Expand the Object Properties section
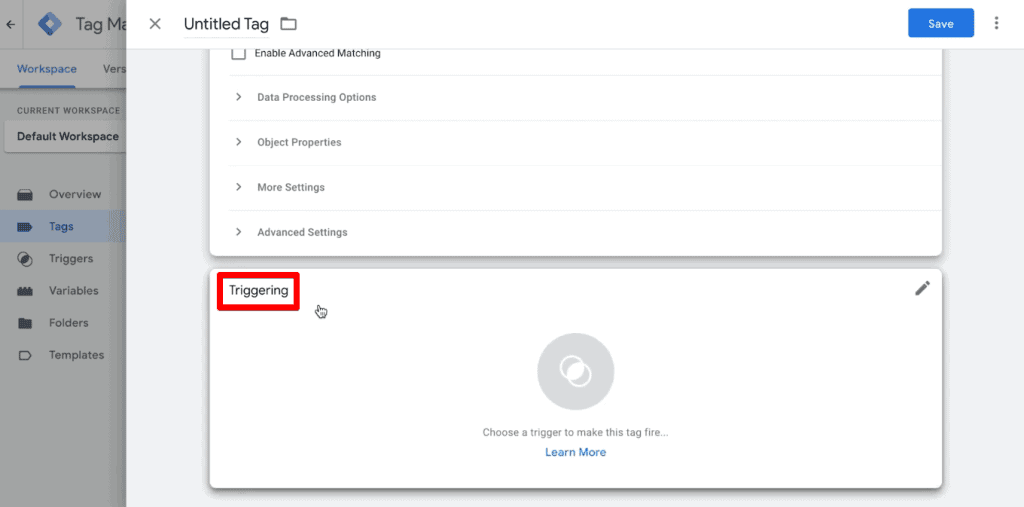Screen dimensions: 1024x507 click(585, 142)
